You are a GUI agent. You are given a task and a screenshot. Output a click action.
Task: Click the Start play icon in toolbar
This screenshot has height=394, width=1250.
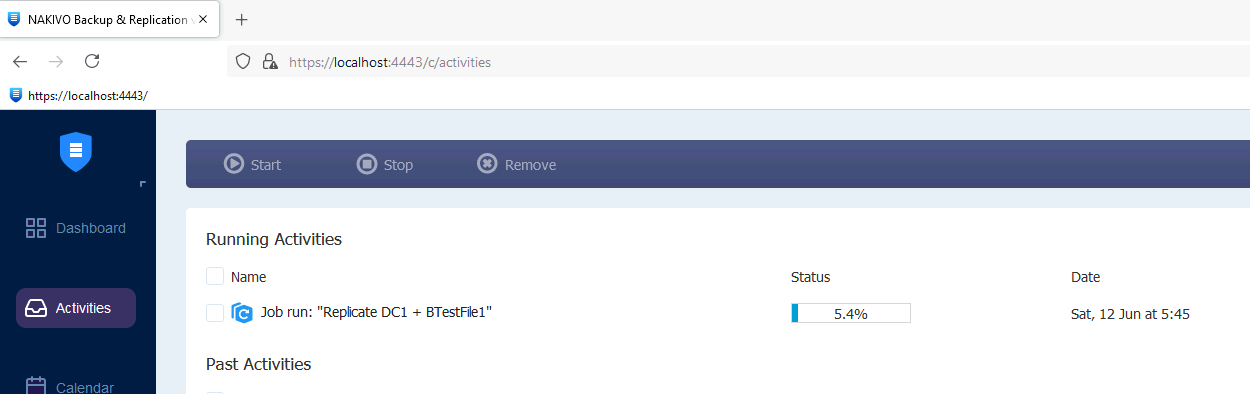coord(234,164)
